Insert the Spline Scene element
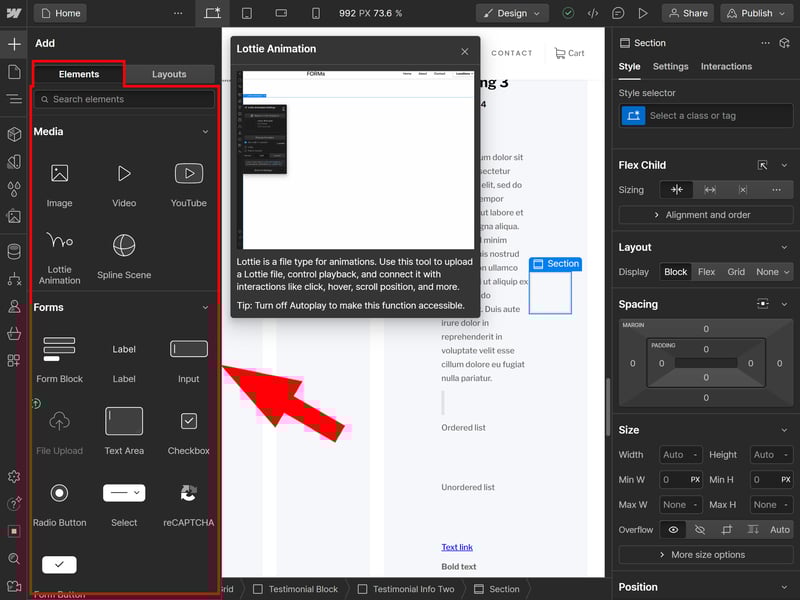The image size is (800, 600). coord(124,255)
